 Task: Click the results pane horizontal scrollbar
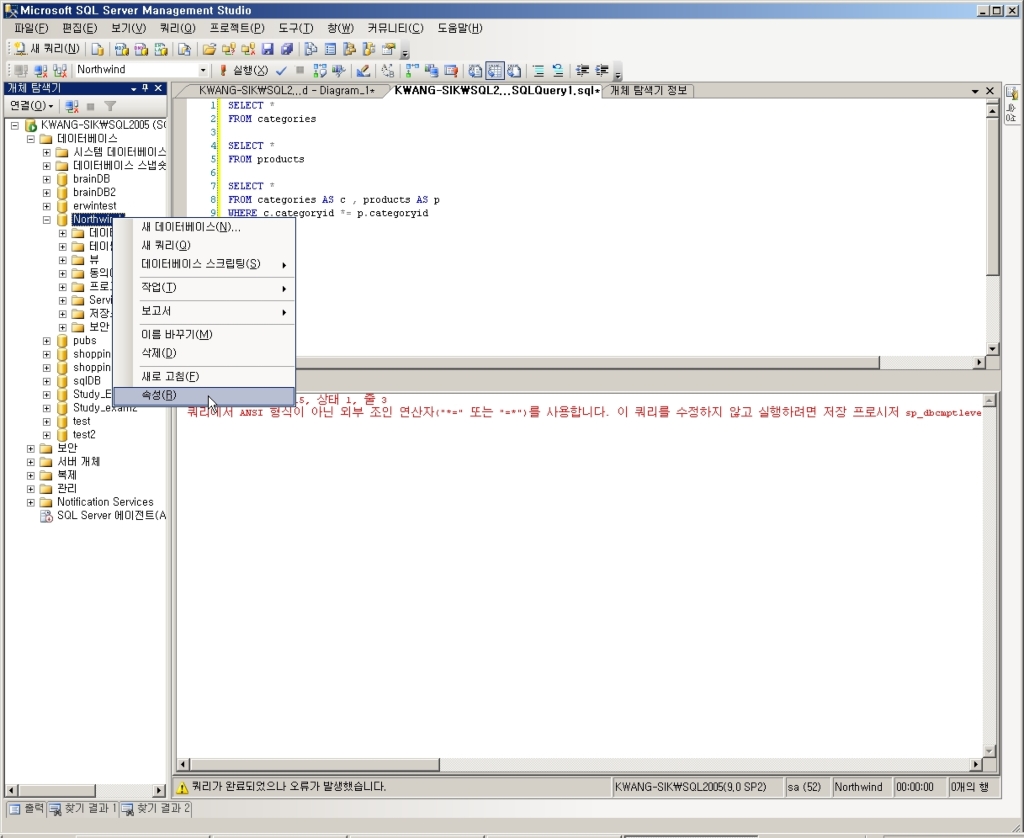(579, 764)
